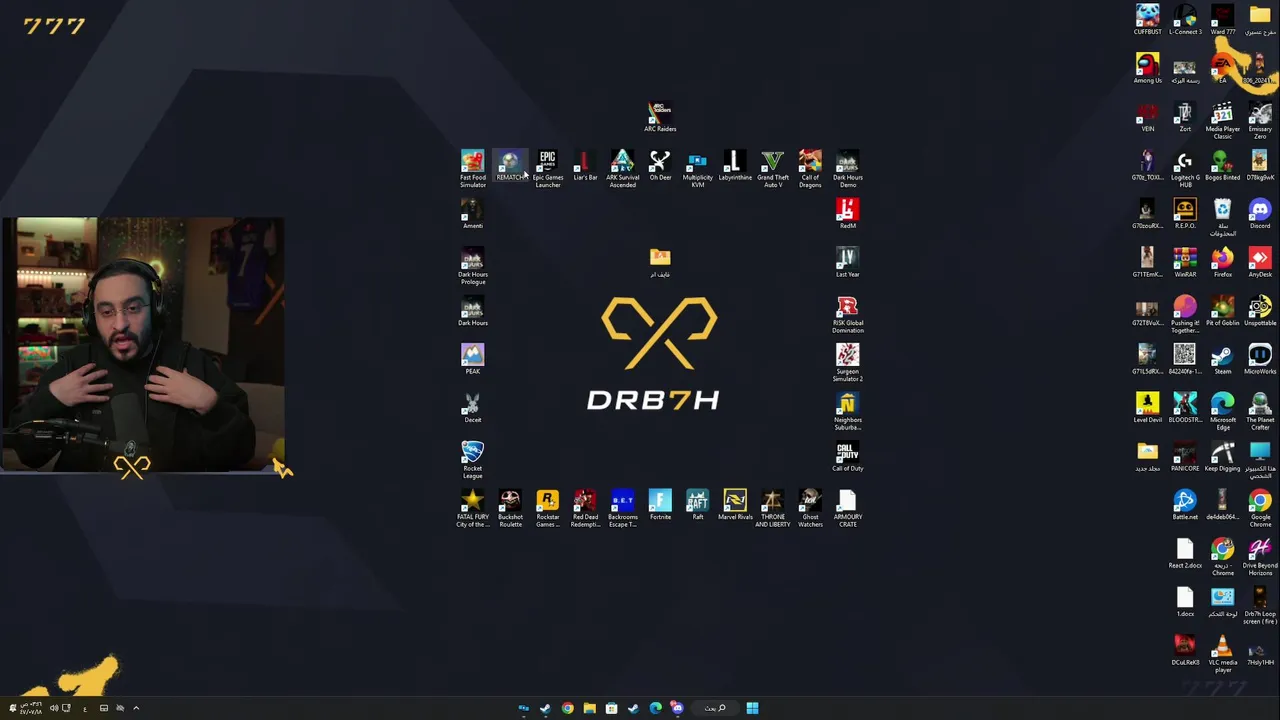Select the Labyrinthine game icon
1280x720 pixels.
(735, 166)
